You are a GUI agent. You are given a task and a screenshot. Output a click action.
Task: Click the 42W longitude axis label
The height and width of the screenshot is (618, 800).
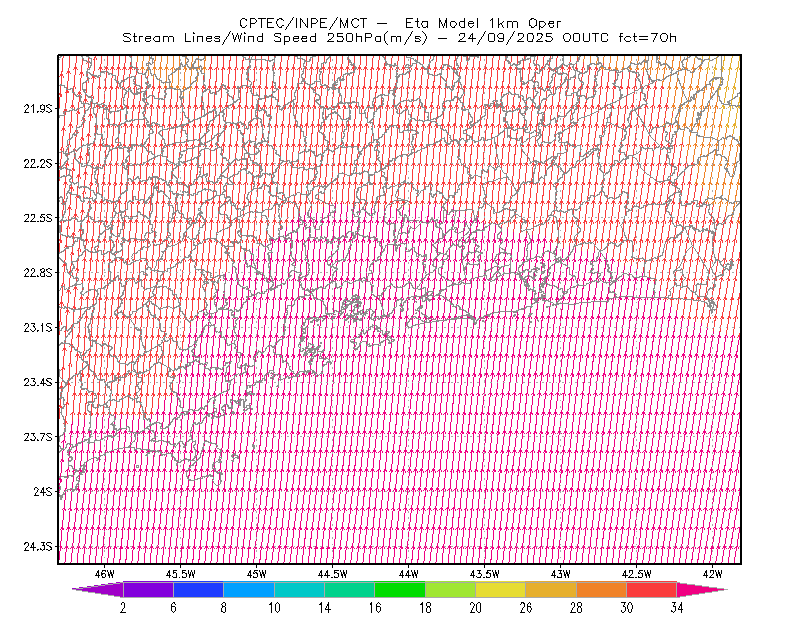712,574
